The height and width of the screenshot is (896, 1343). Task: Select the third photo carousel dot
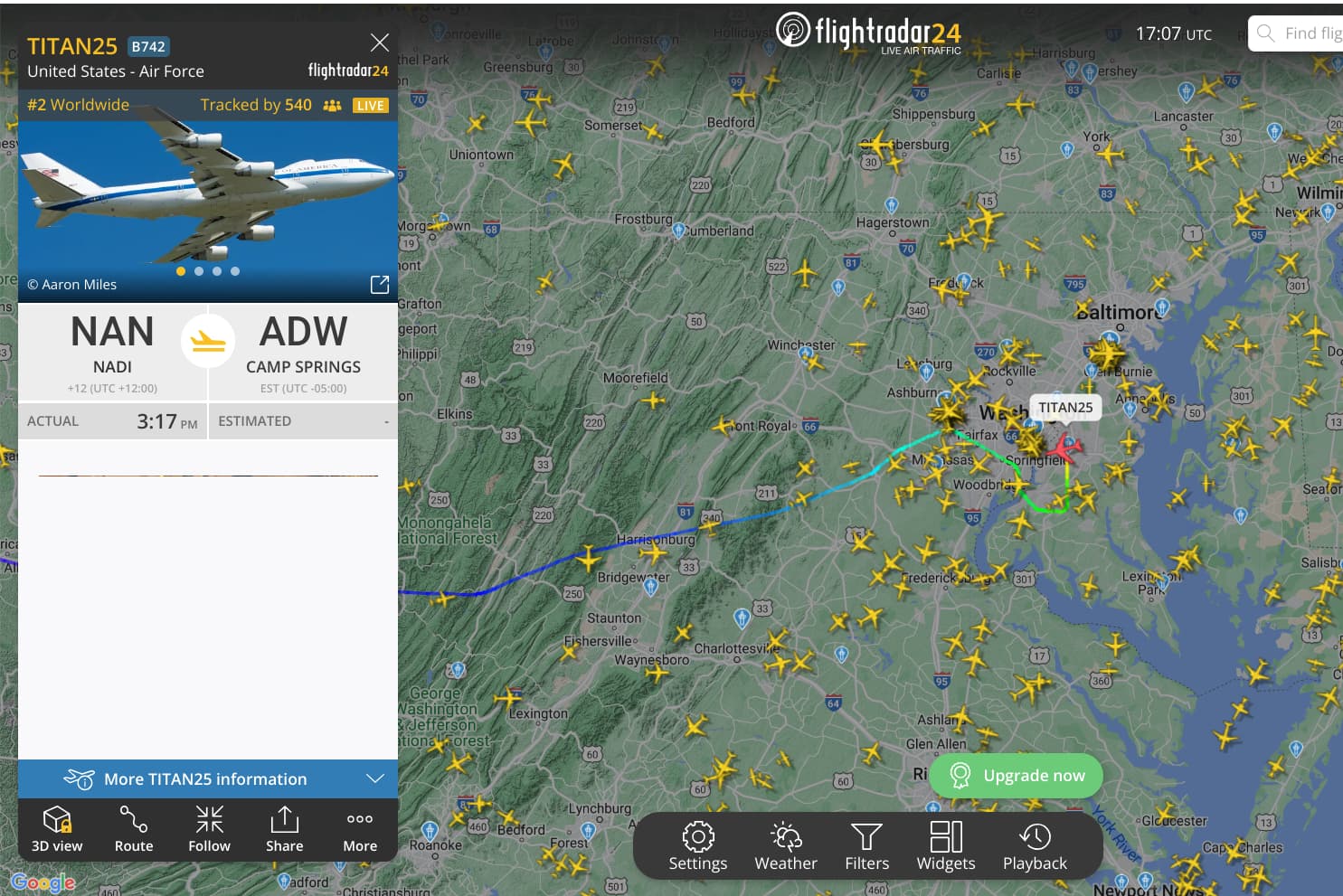(217, 271)
